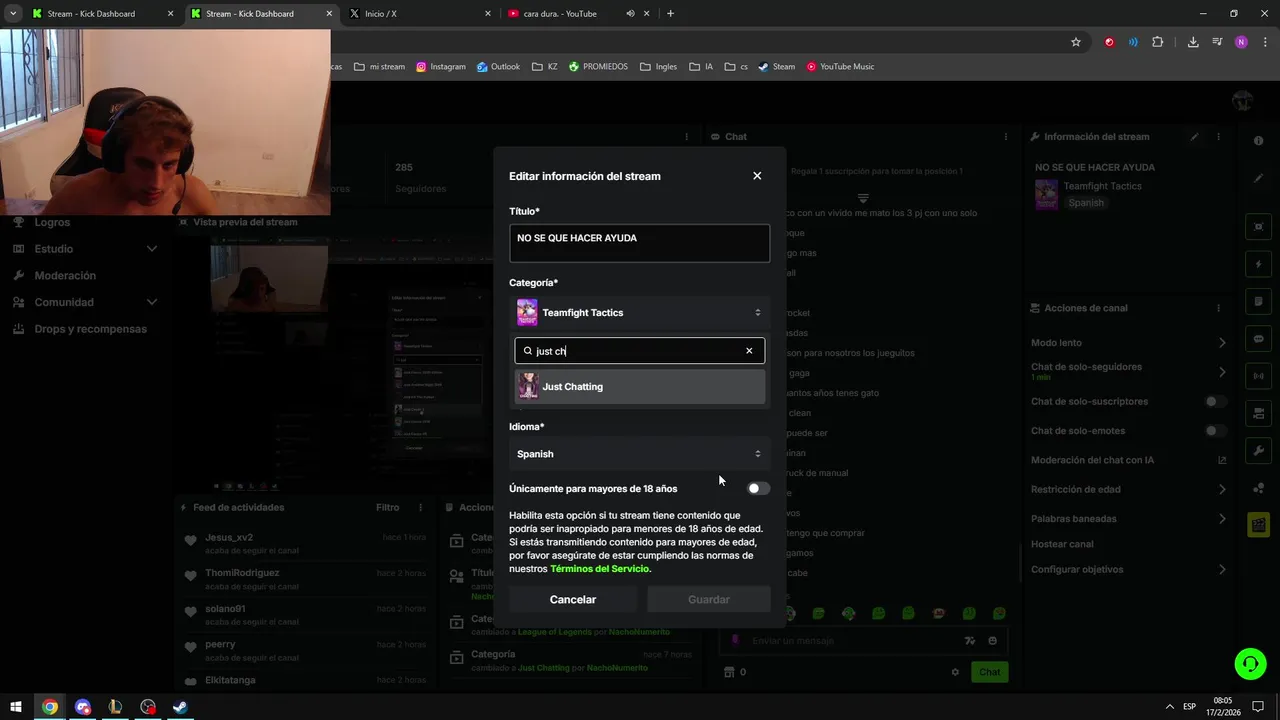Open Chrome extensions puzzle icon
The height and width of the screenshot is (720, 1280).
coord(1157,42)
